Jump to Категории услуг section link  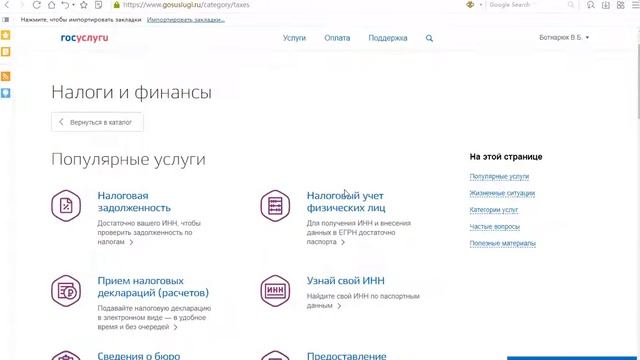click(x=493, y=210)
